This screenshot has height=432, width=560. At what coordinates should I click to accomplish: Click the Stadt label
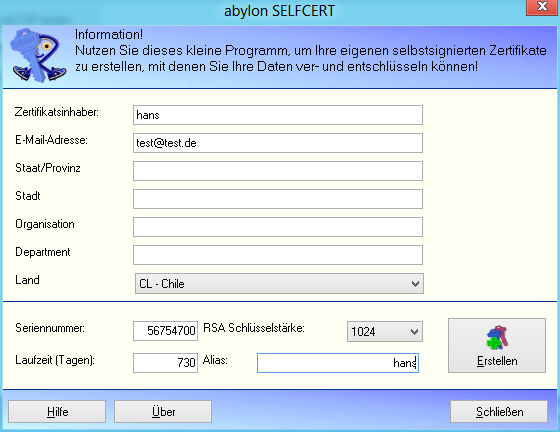click(x=28, y=196)
